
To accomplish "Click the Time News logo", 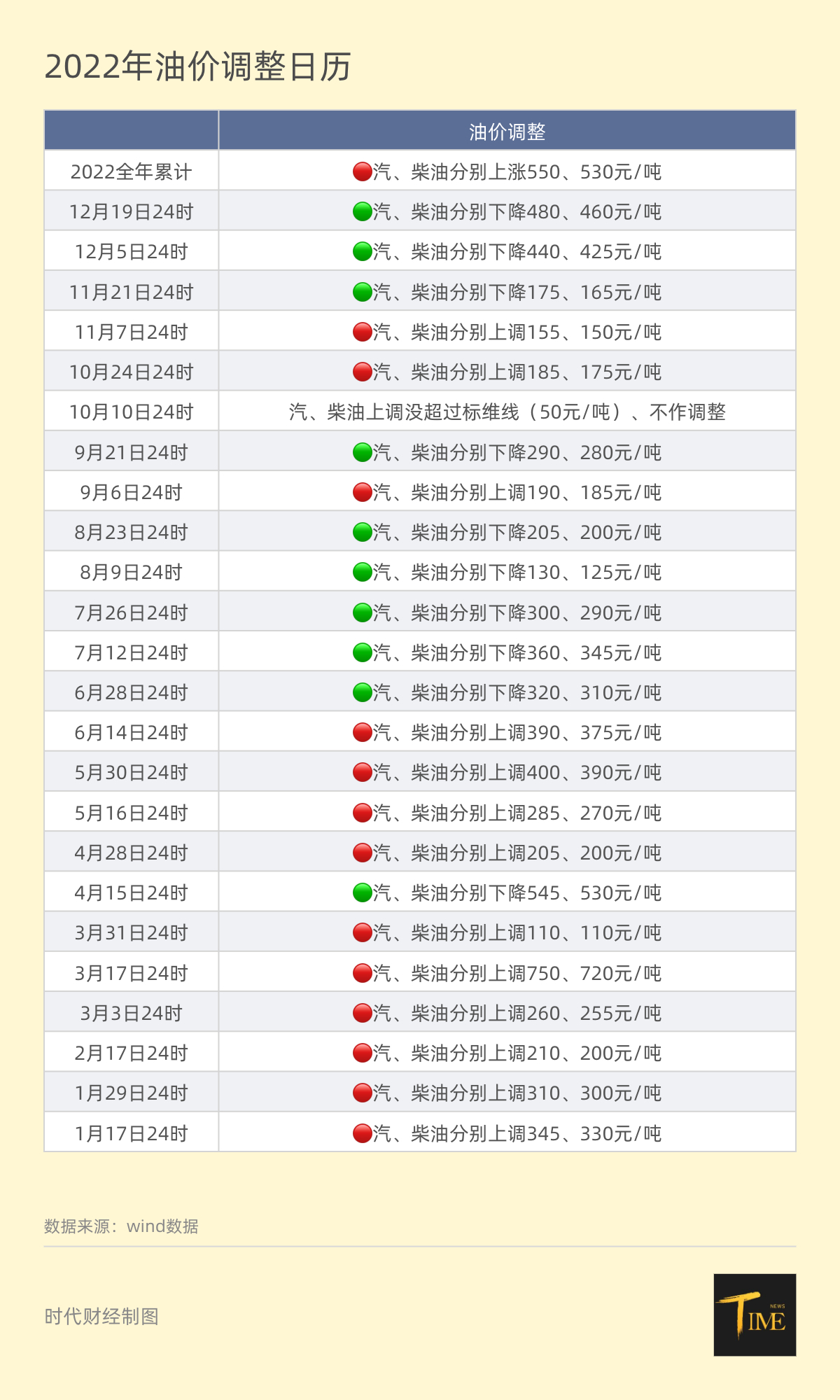I will (755, 1315).
